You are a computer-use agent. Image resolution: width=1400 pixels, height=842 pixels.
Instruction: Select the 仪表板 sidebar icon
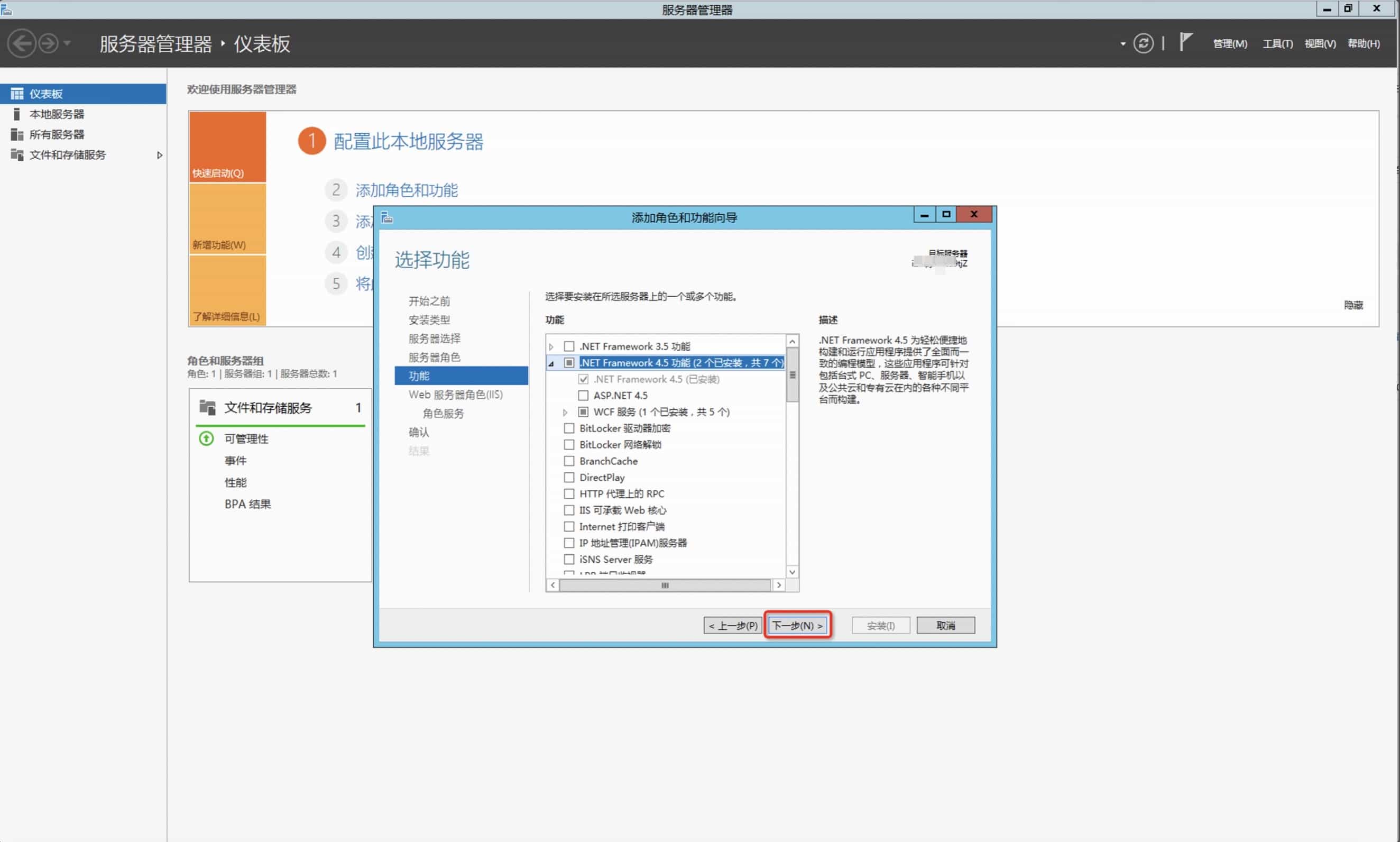17,94
